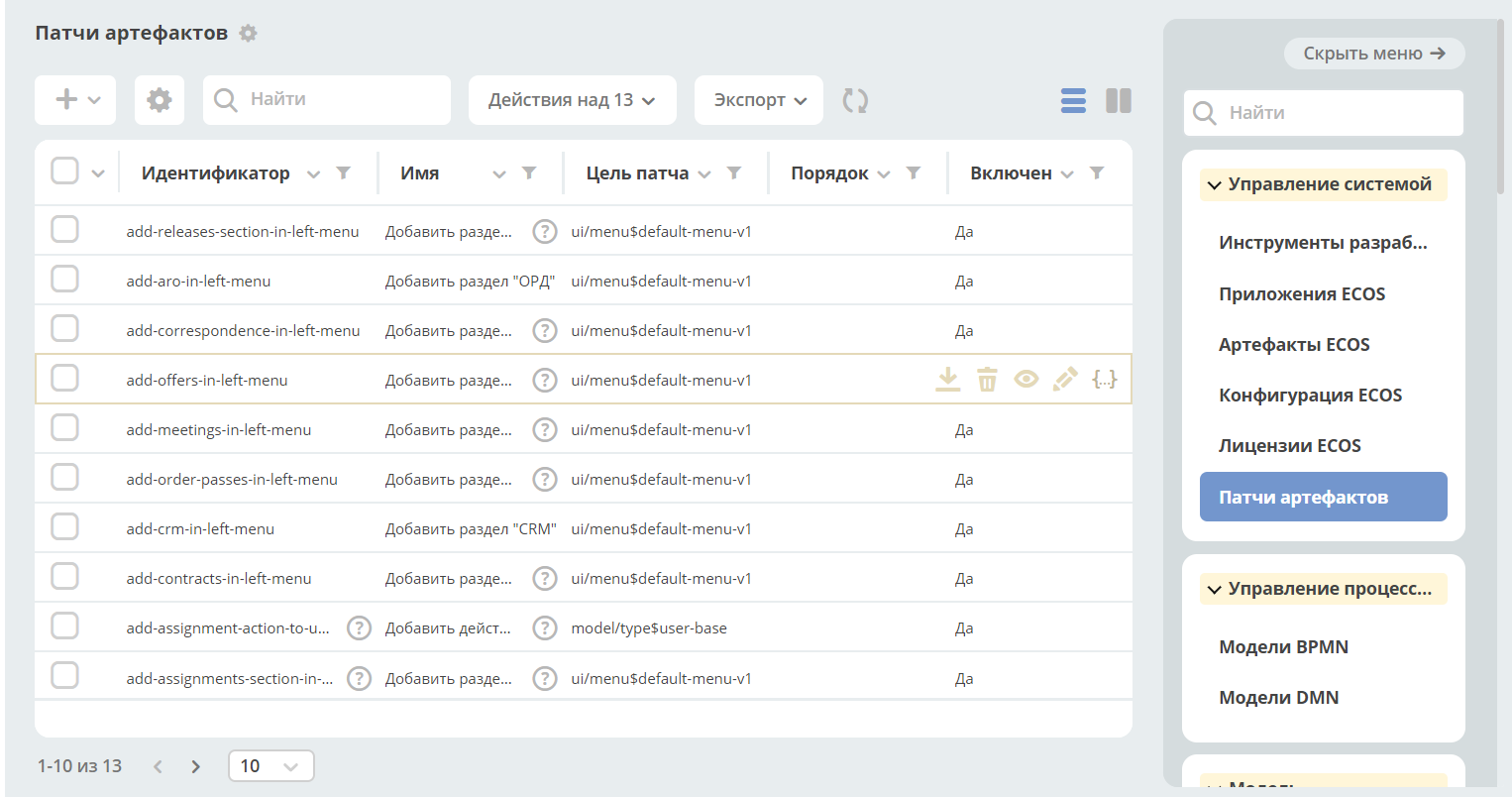
Task: Show name hint for add-contracts-in-left-menu
Action: (545, 578)
